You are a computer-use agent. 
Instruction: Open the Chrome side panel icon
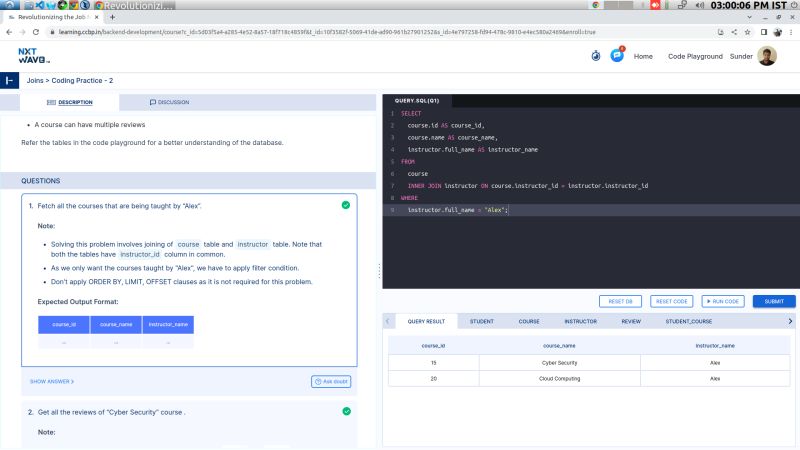pyautogui.click(x=764, y=32)
